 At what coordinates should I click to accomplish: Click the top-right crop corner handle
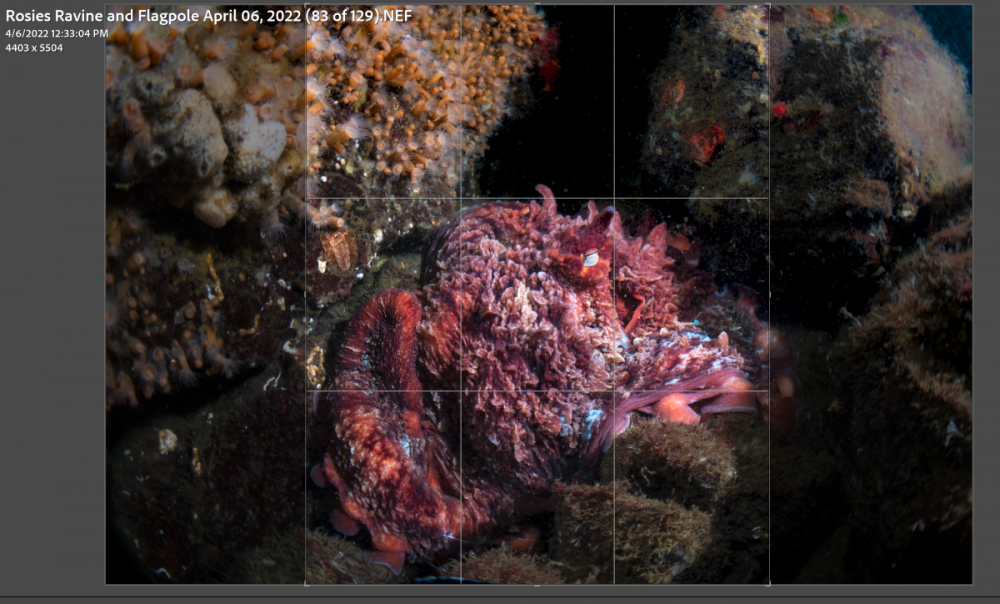coord(769,5)
